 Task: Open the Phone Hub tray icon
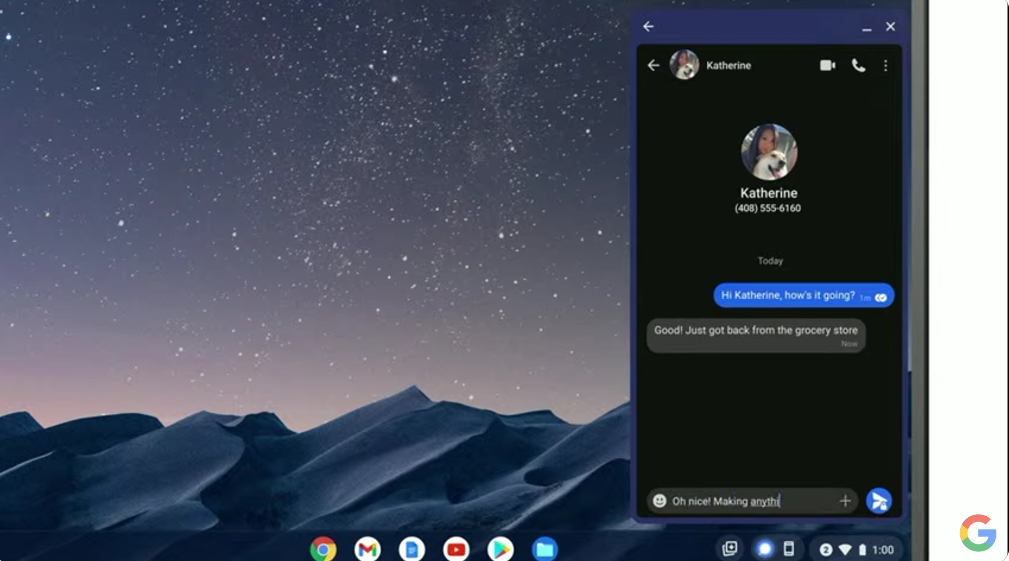pos(788,549)
